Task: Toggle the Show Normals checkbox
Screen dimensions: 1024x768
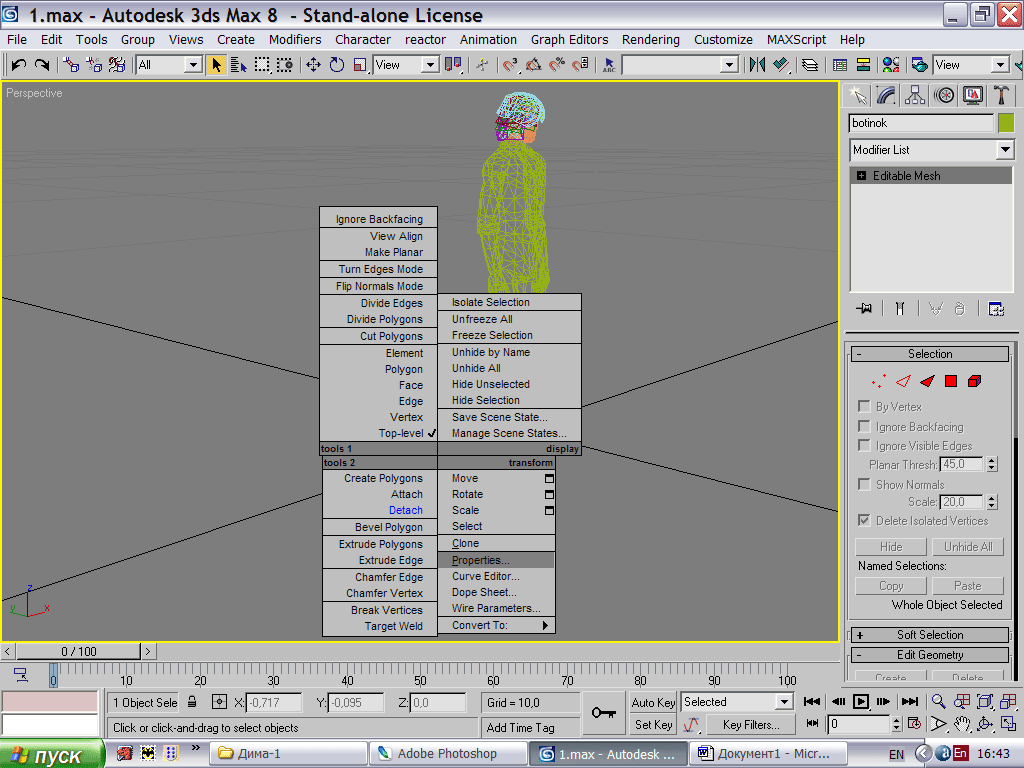Action: [864, 484]
